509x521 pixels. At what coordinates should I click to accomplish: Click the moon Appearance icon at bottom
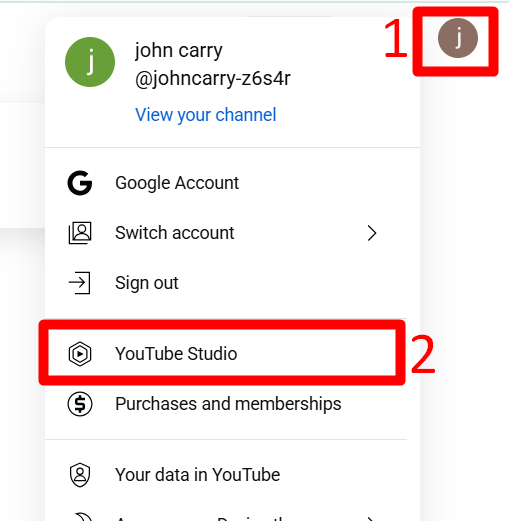[81, 517]
